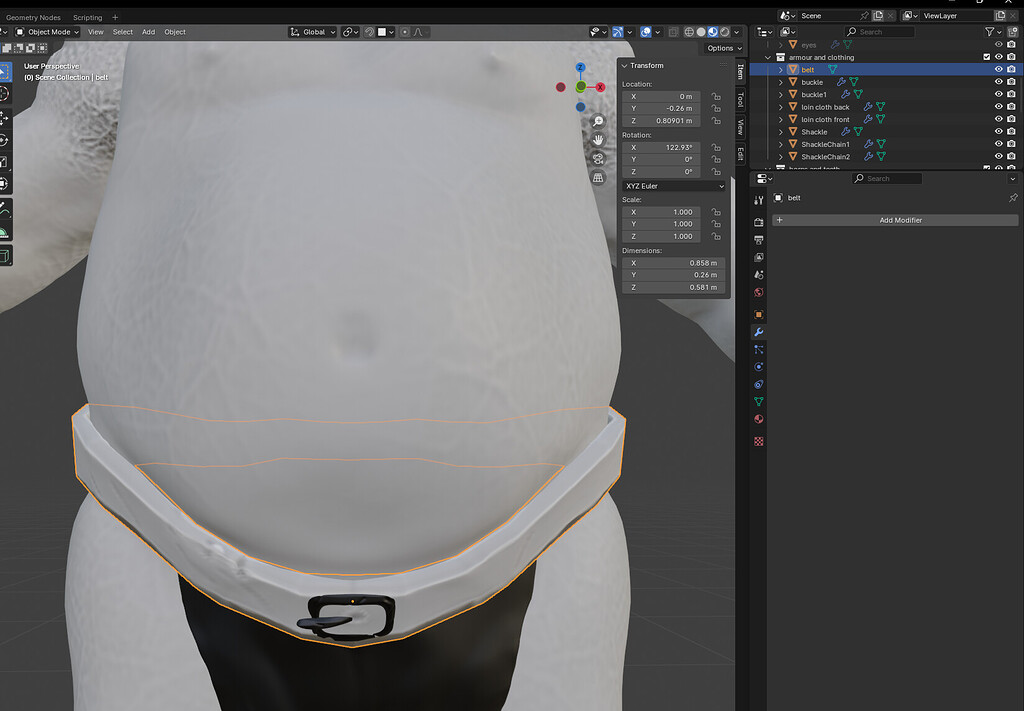Screen dimensions: 1024x711
Task: Open the XYZ Euler rotation mode dropdown
Action: tap(674, 186)
